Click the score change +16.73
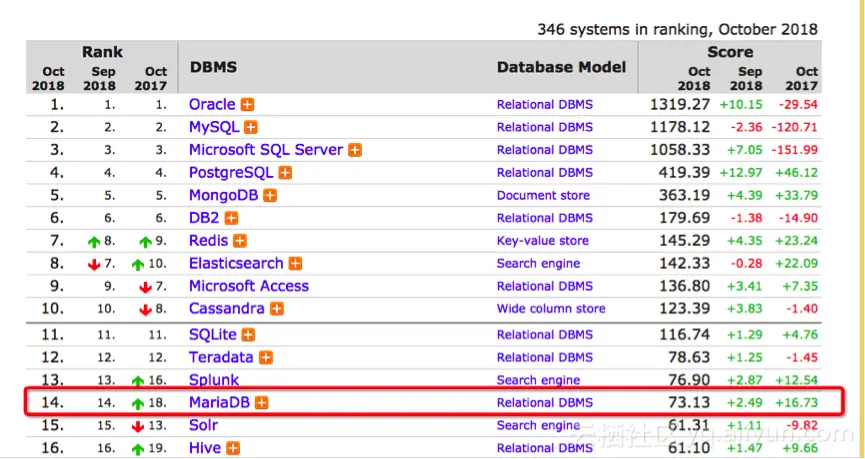The image size is (865, 459). [797, 403]
